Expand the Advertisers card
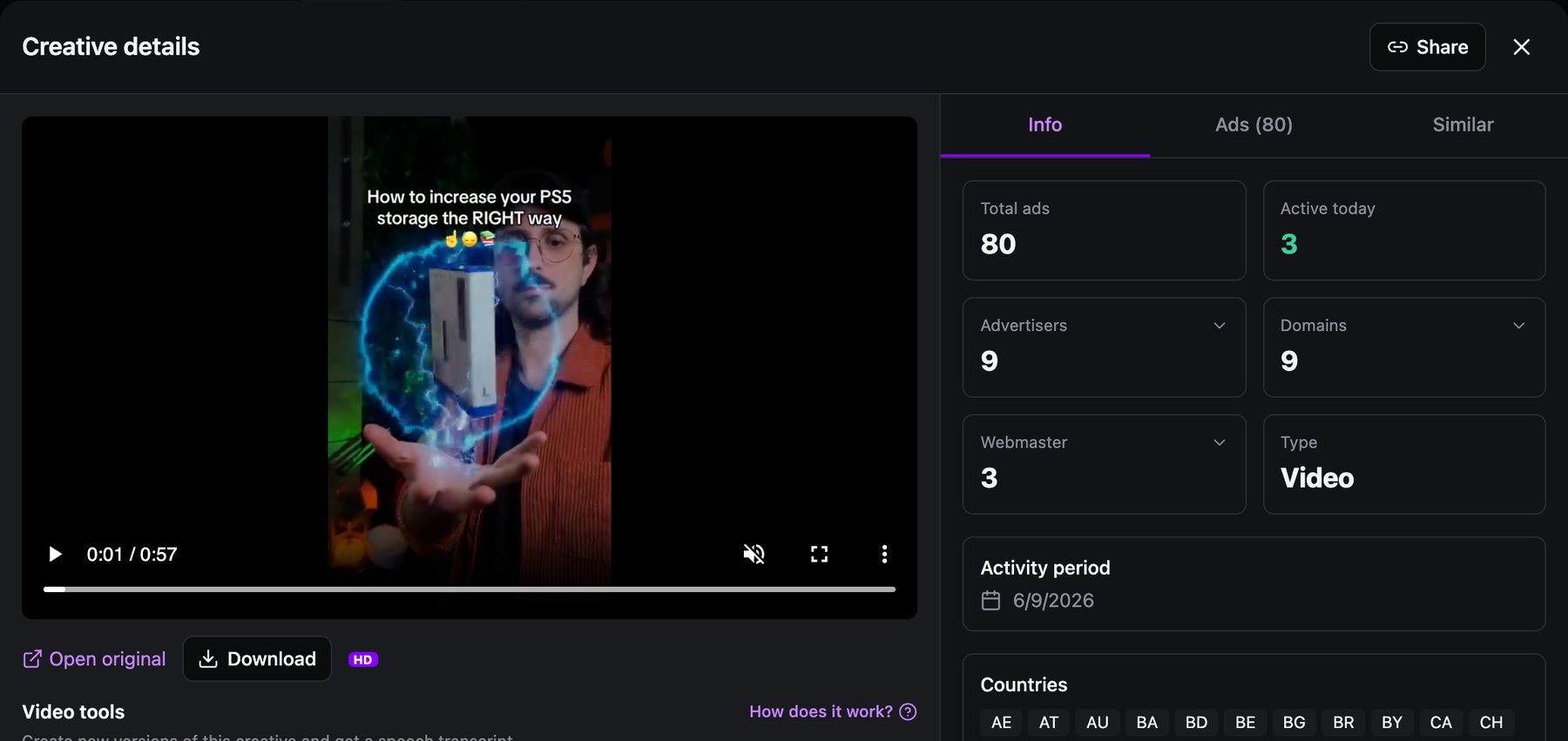 click(x=1105, y=347)
